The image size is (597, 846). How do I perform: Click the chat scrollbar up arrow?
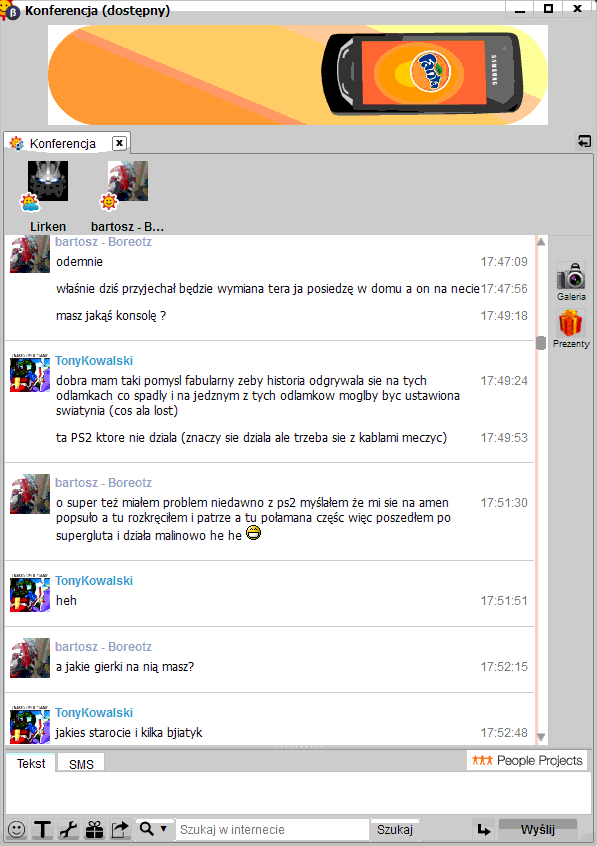[x=541, y=242]
